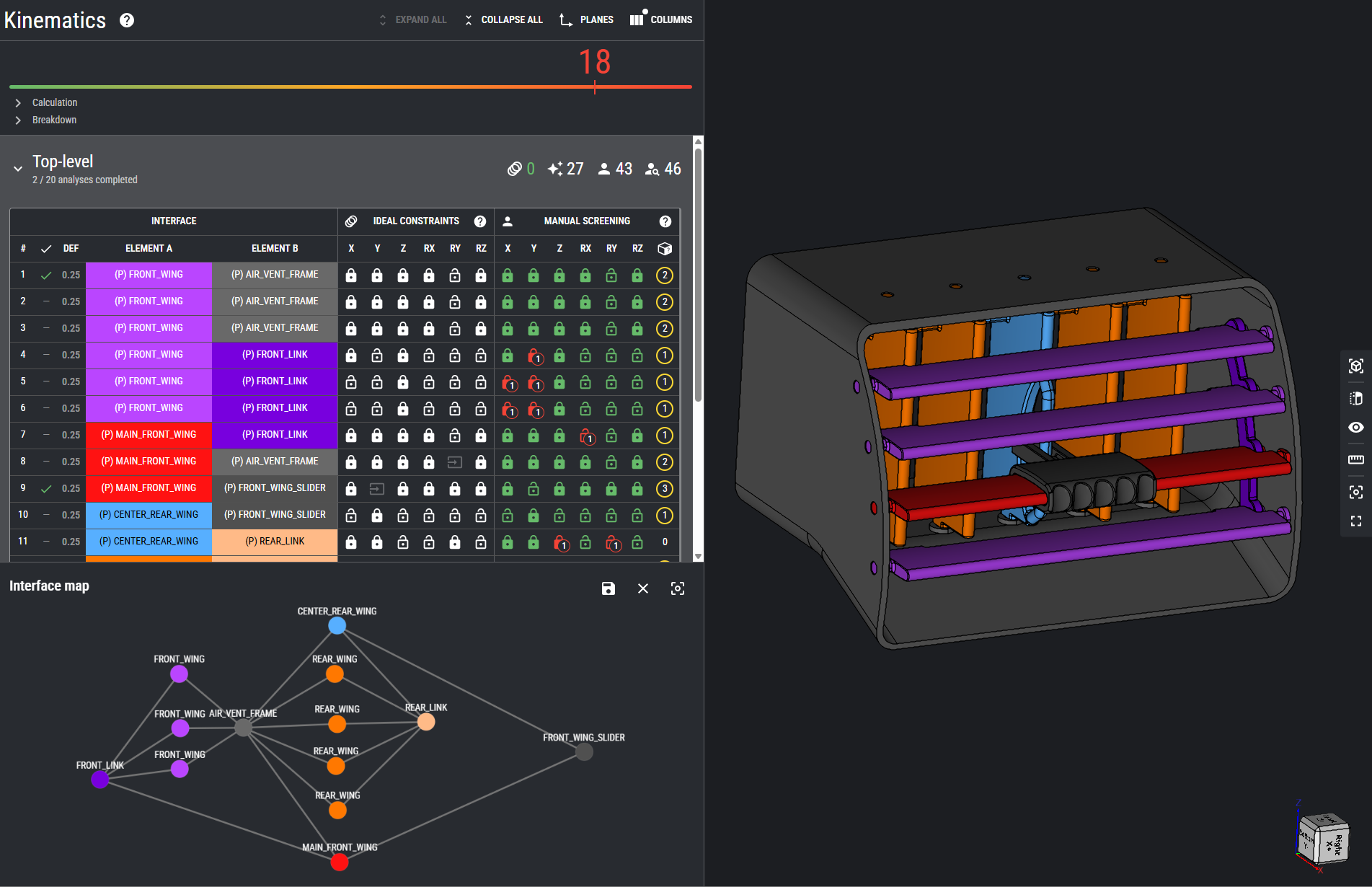Click the score marker at 18 on the gauge
The height and width of the screenshot is (887, 1372).
[595, 86]
